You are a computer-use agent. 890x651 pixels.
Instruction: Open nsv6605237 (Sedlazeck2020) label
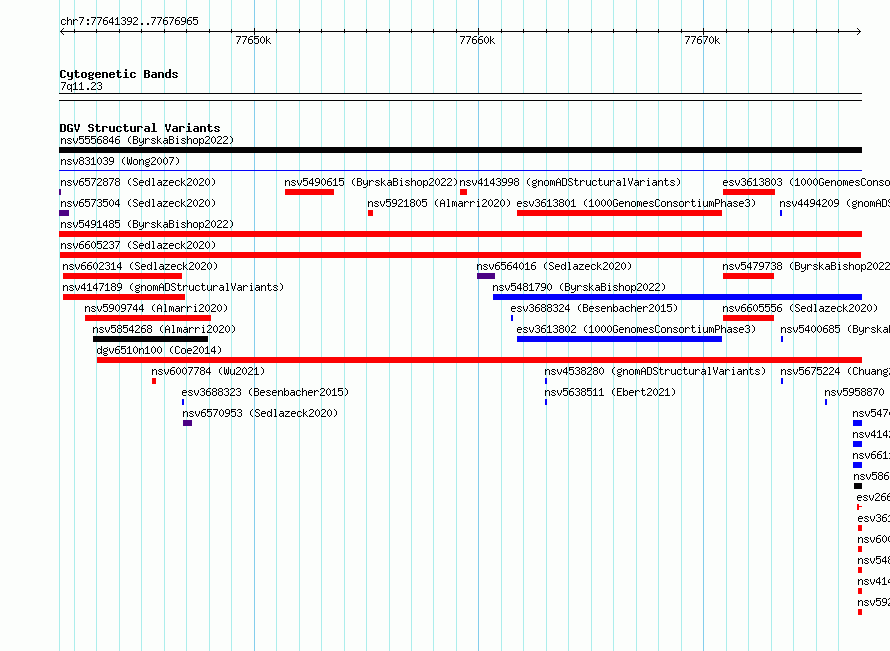[138, 245]
